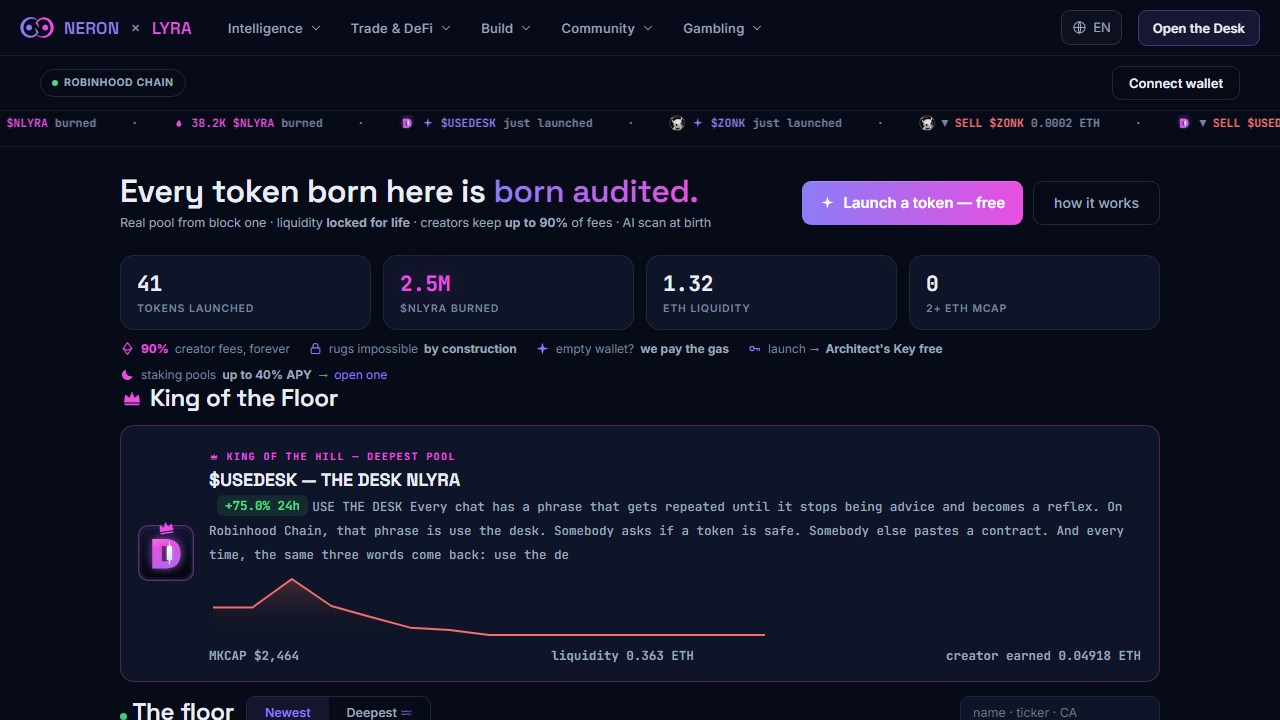Image resolution: width=1280 pixels, height=720 pixels.
Task: Click the flame icon beside 38.2K $NLYRA burned
Action: tap(179, 123)
